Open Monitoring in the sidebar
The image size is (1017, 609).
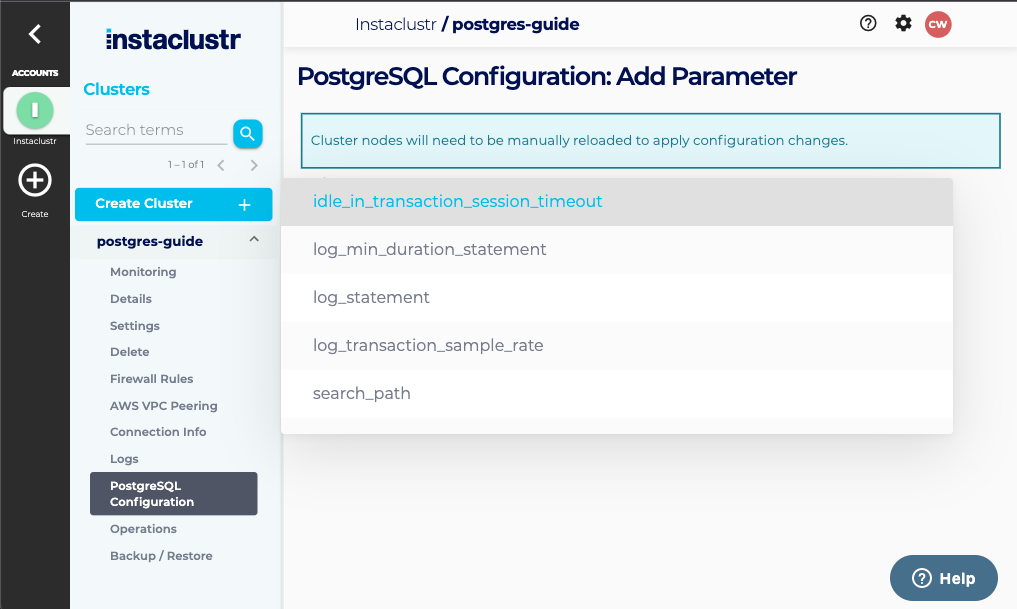point(143,272)
